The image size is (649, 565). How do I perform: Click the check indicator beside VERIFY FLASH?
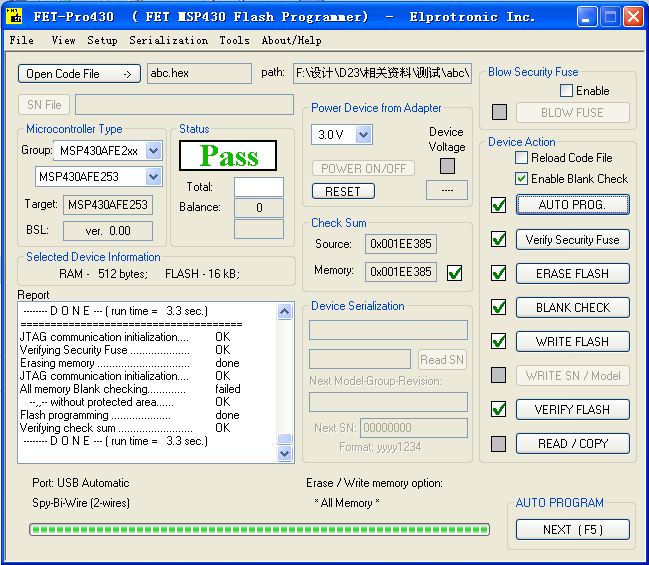(x=498, y=409)
